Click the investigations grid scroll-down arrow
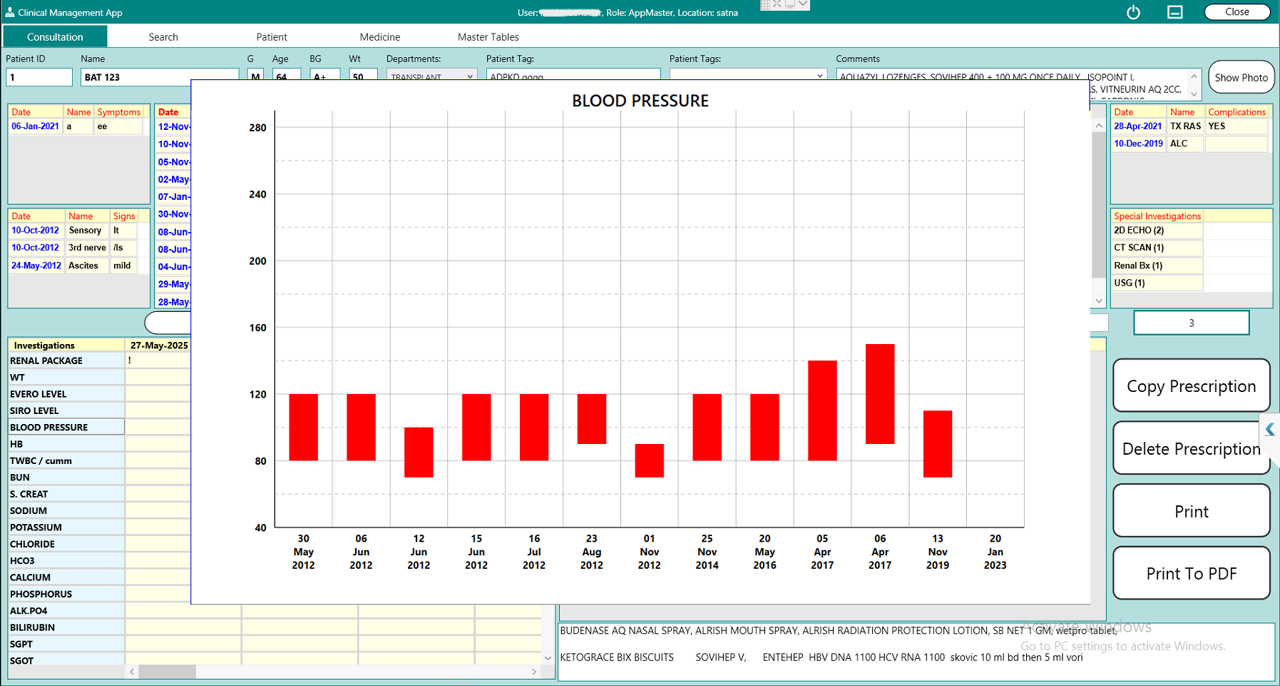The width and height of the screenshot is (1280, 686). 547,658
